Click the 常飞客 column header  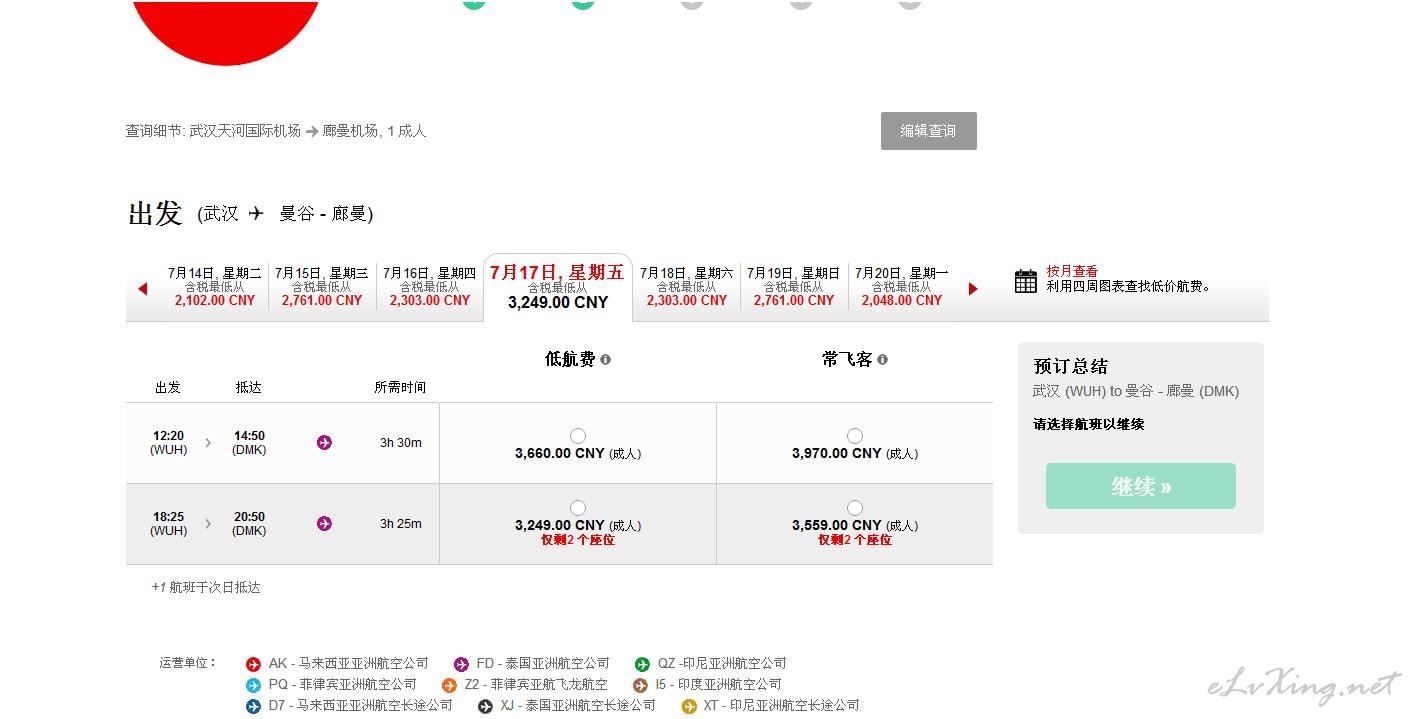click(847, 360)
